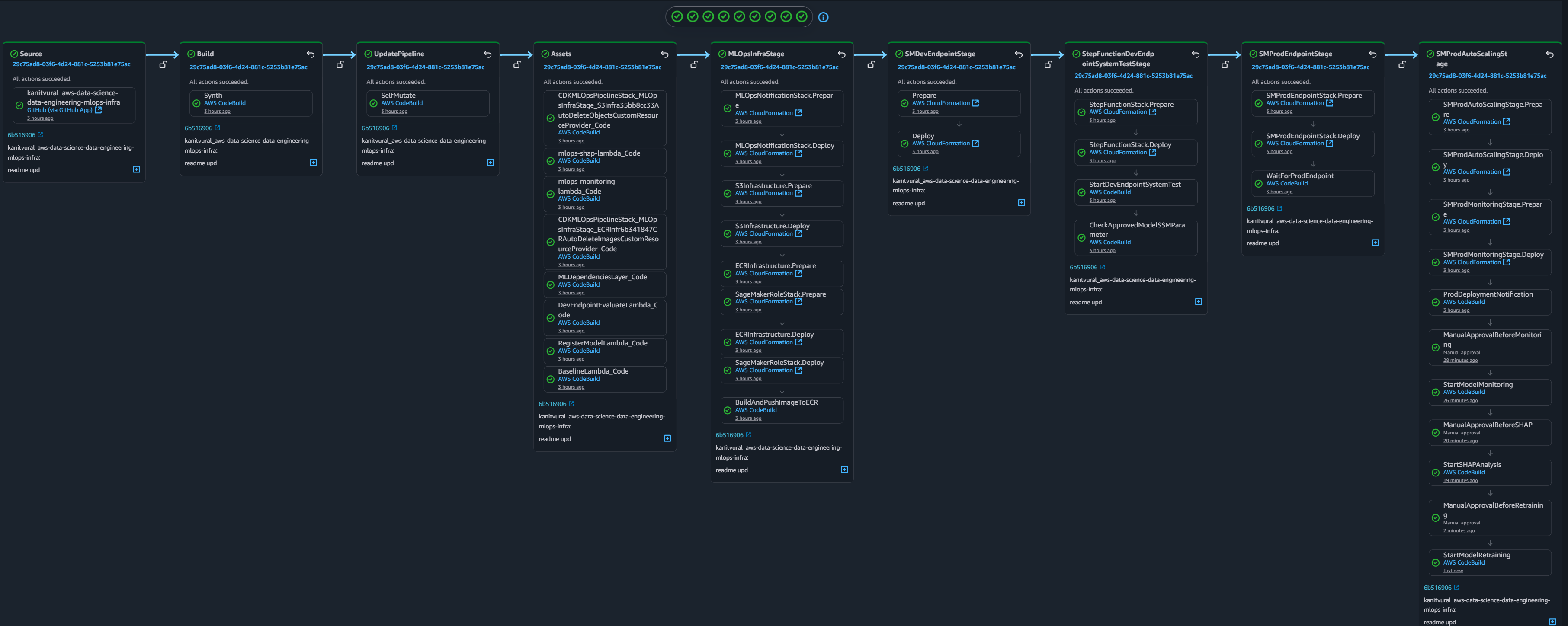Select the RegisterModelLambda_Code action card
Screen dimensions: 1568x626
(605, 351)
